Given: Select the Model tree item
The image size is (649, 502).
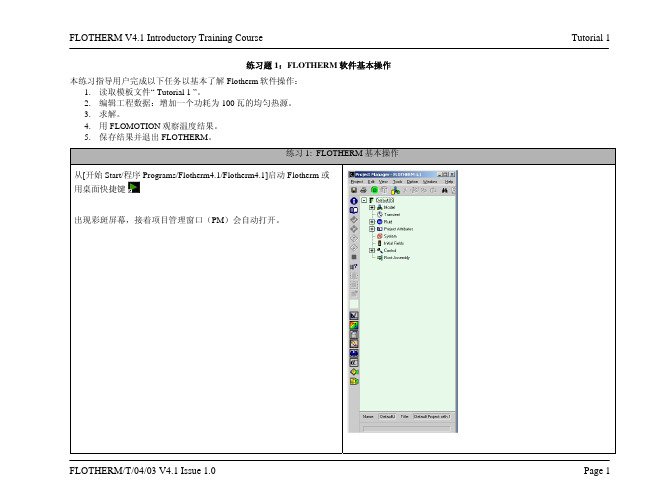Looking at the screenshot, I should (389, 207).
